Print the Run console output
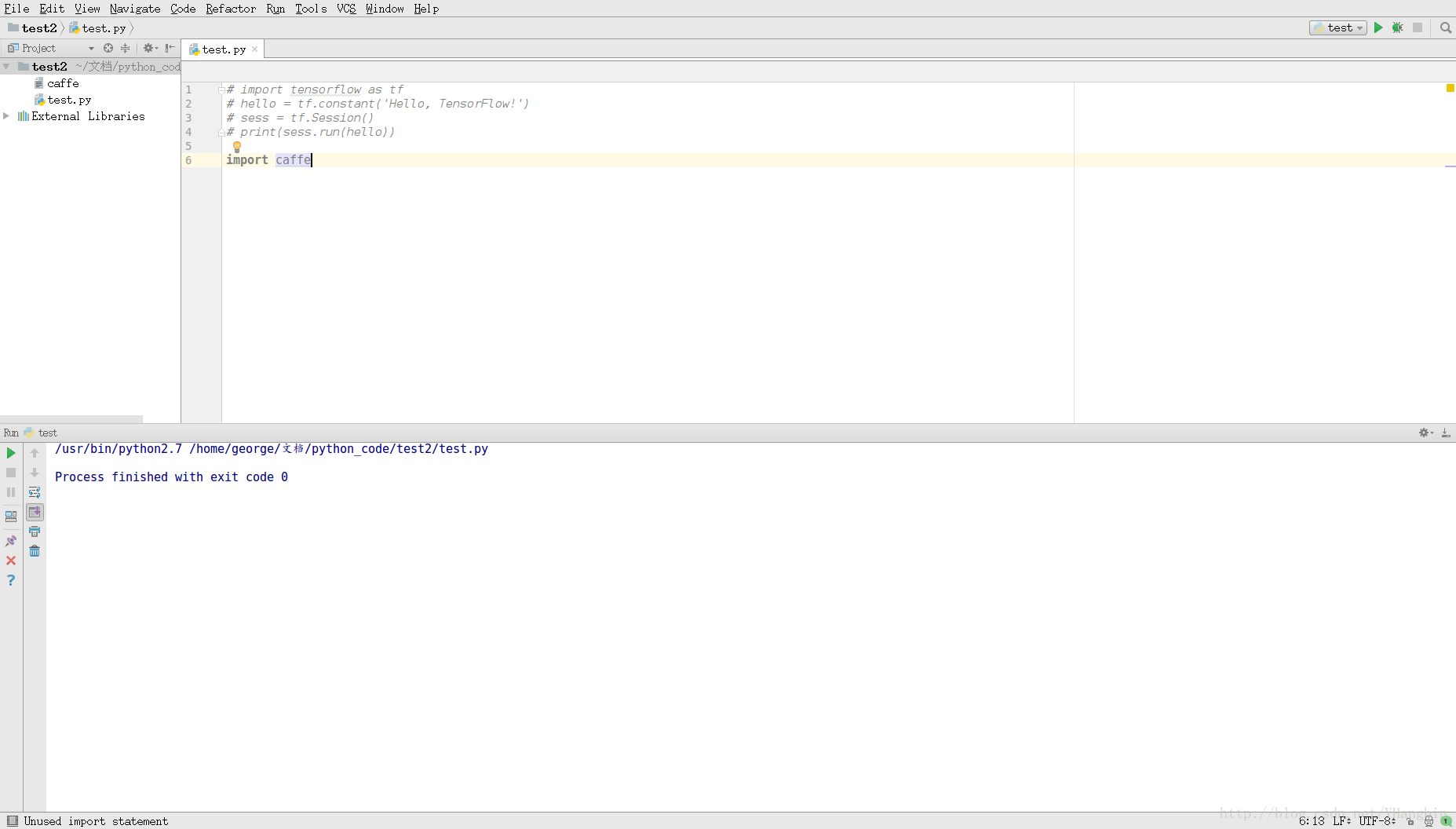The width and height of the screenshot is (1456, 829). coord(35,531)
